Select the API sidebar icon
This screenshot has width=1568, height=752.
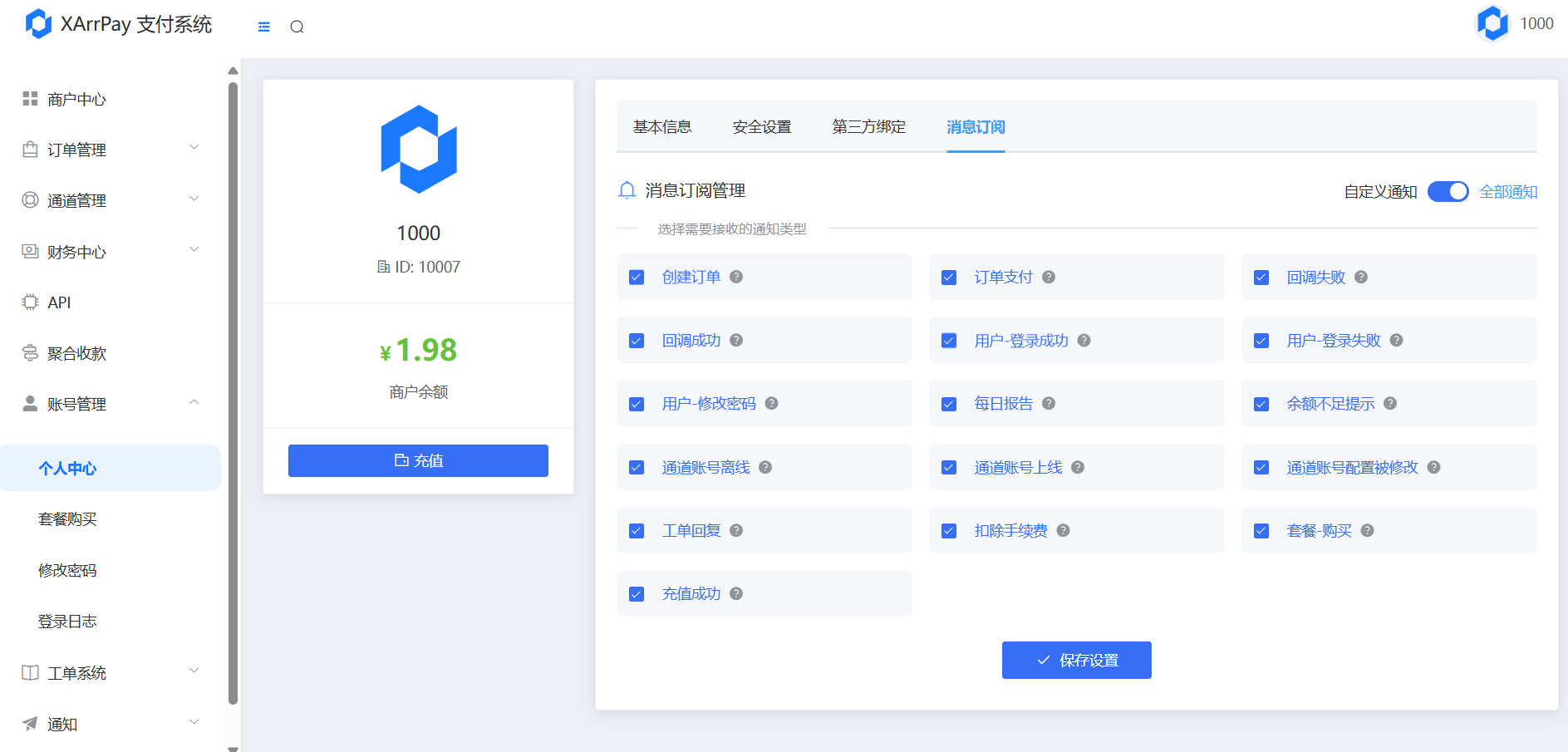pos(28,302)
